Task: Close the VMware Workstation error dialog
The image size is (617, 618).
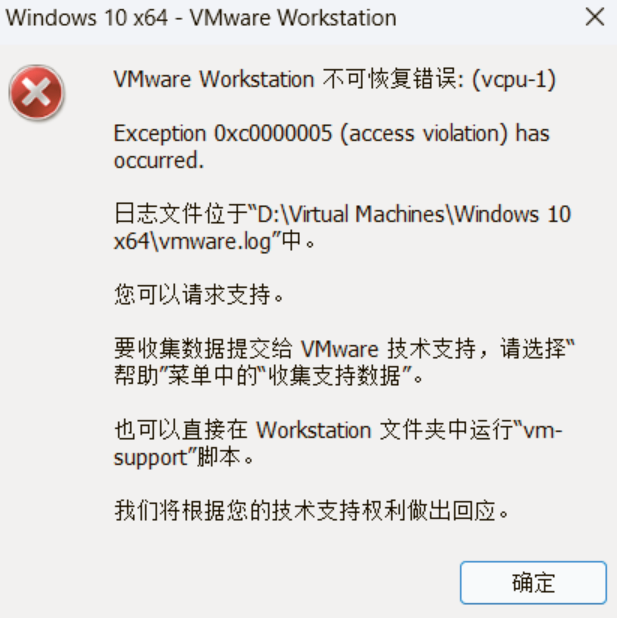Action: [595, 17]
